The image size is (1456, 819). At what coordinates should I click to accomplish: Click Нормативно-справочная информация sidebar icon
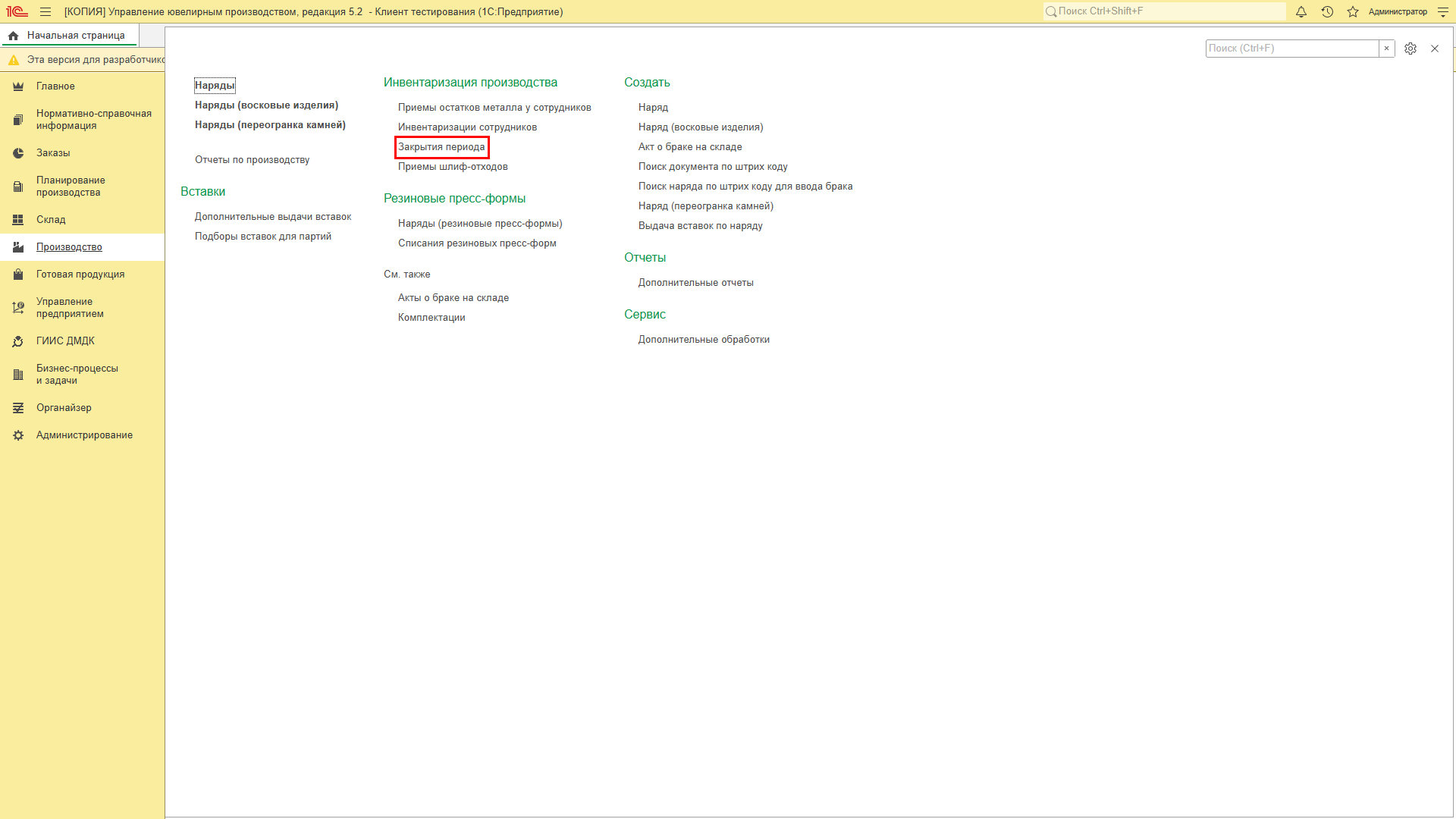point(18,120)
